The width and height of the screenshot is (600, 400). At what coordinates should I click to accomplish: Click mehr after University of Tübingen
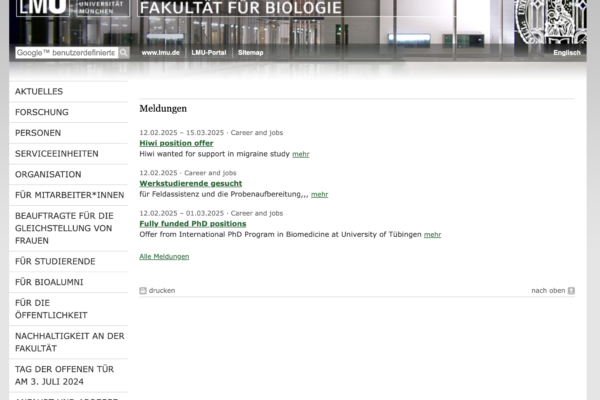432,235
